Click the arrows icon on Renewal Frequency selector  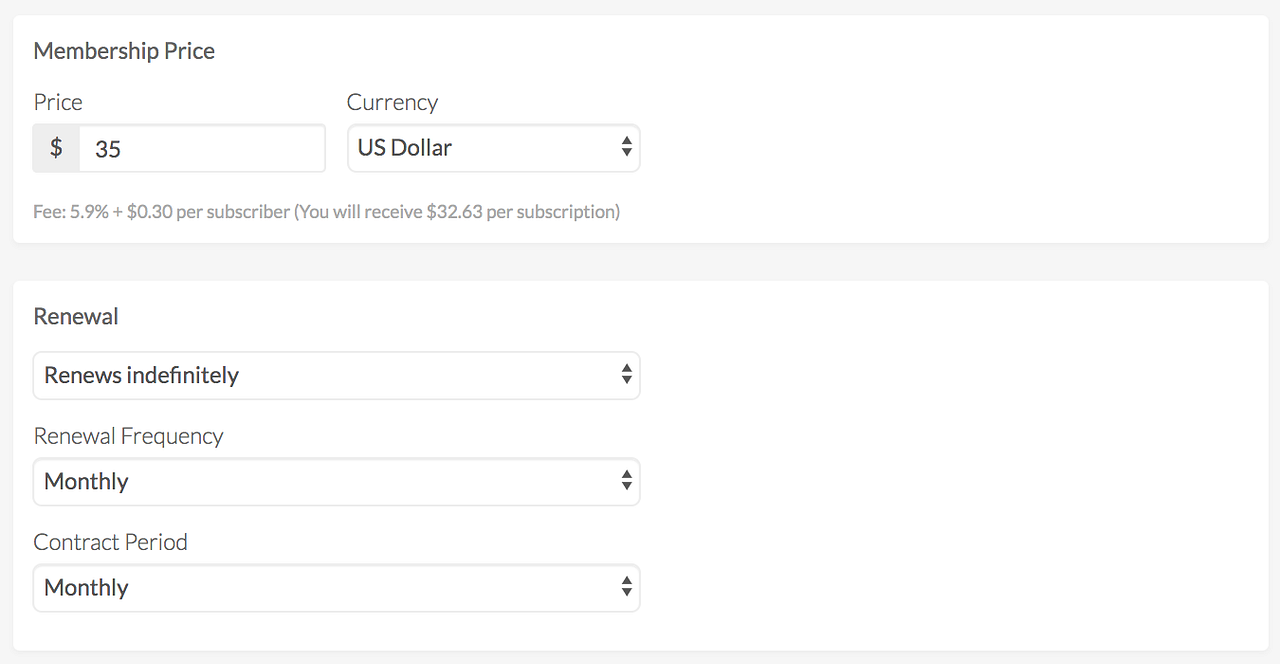pos(626,482)
